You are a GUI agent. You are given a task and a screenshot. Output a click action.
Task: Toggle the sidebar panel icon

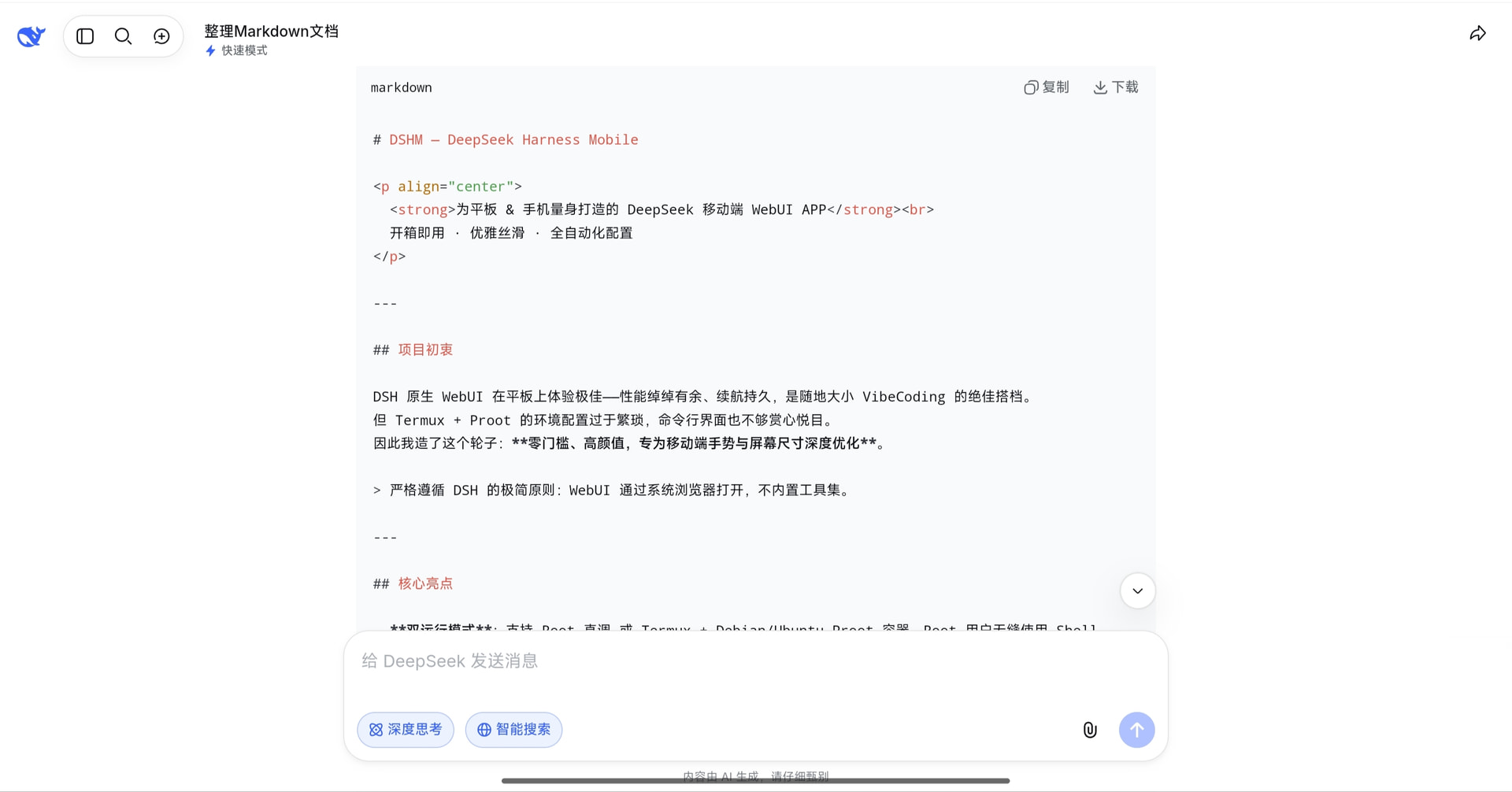(x=85, y=36)
